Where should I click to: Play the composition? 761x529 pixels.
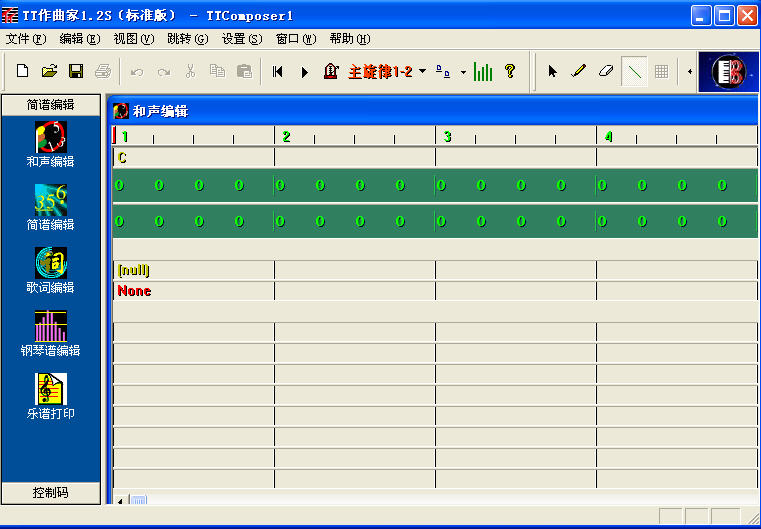304,72
